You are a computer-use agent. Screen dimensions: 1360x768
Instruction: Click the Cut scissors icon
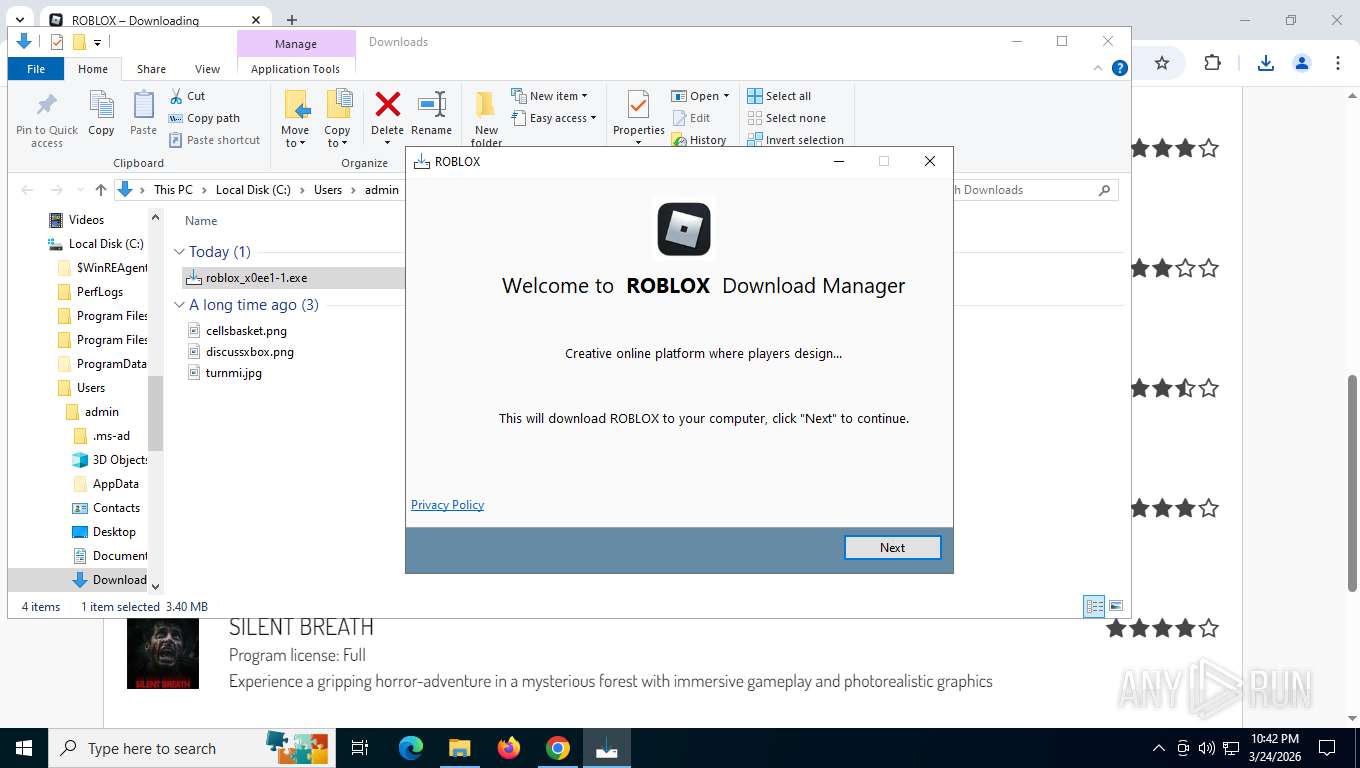point(176,96)
